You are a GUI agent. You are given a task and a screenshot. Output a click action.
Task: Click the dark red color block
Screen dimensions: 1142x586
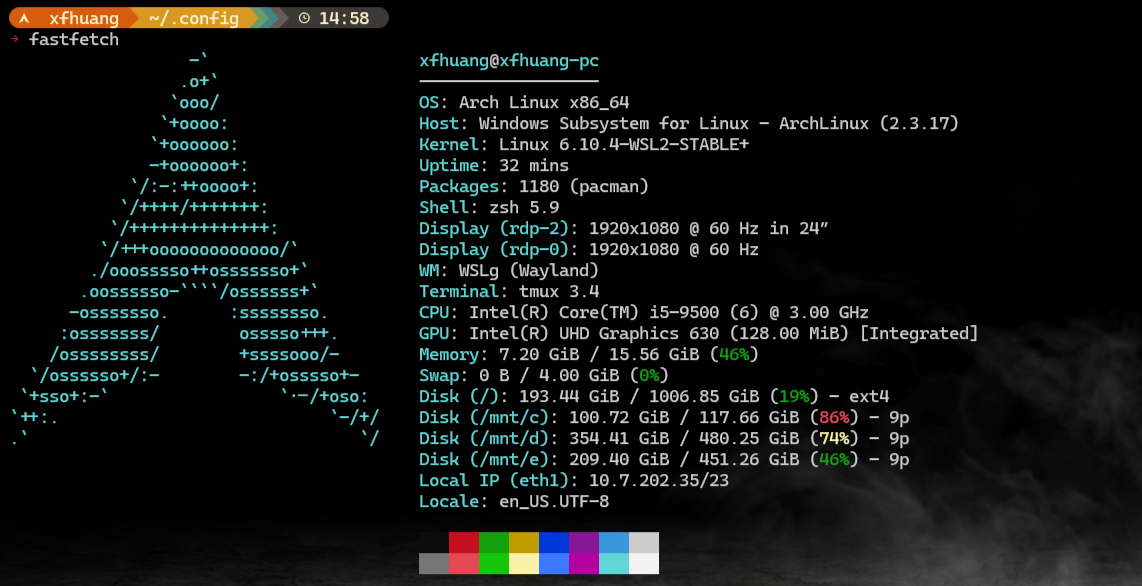pos(464,542)
